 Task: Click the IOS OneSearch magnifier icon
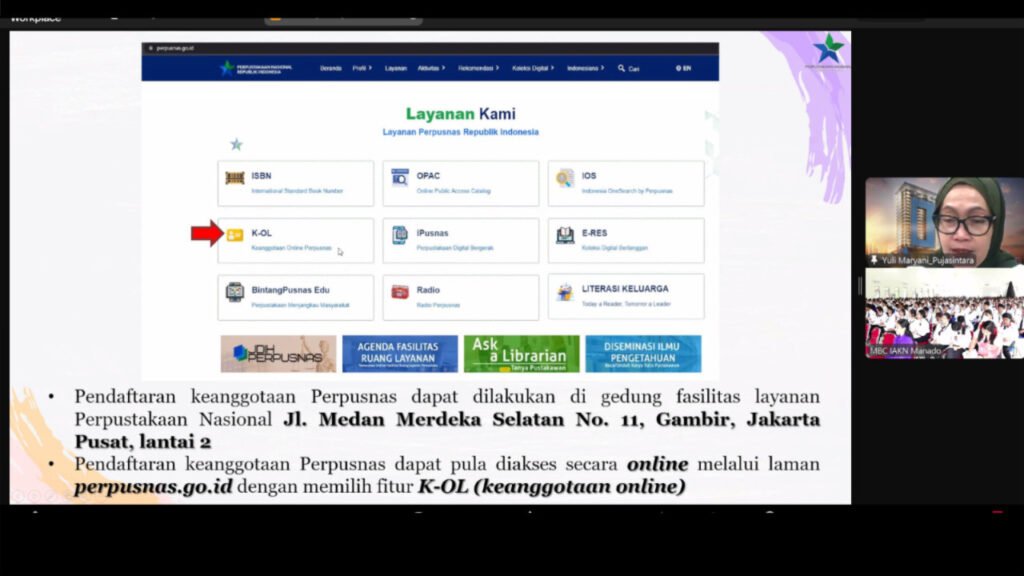click(565, 178)
